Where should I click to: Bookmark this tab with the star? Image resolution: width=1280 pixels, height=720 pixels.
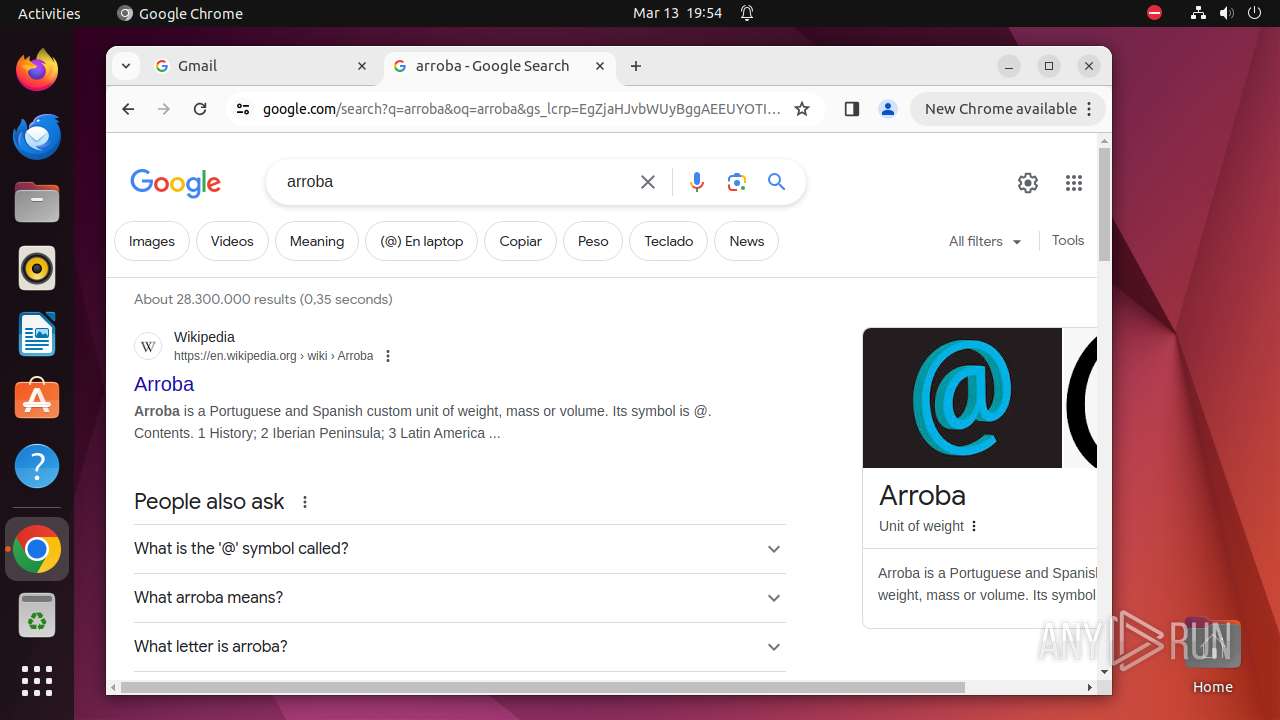pyautogui.click(x=802, y=109)
